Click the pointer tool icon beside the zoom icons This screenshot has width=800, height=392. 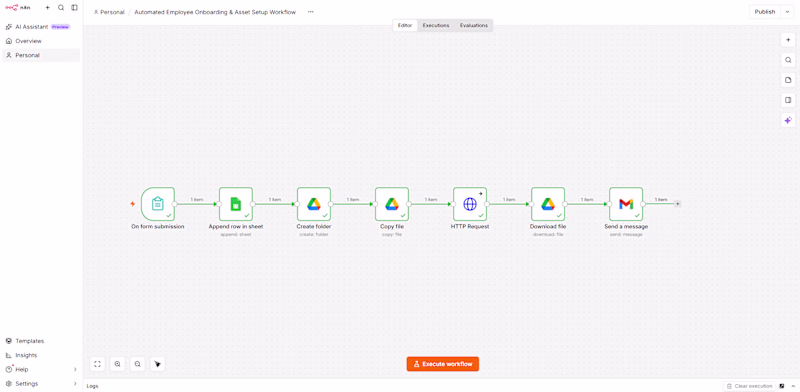(x=157, y=364)
